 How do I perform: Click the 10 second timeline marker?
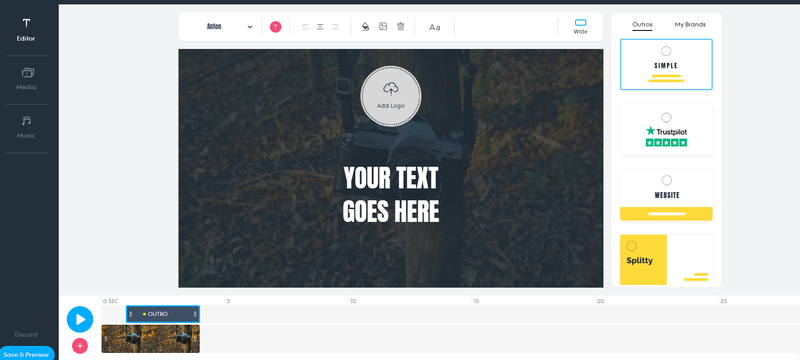[x=353, y=301]
